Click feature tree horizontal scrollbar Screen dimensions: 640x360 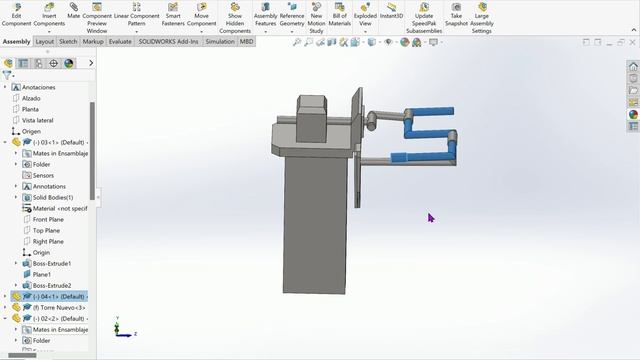click(x=22, y=355)
